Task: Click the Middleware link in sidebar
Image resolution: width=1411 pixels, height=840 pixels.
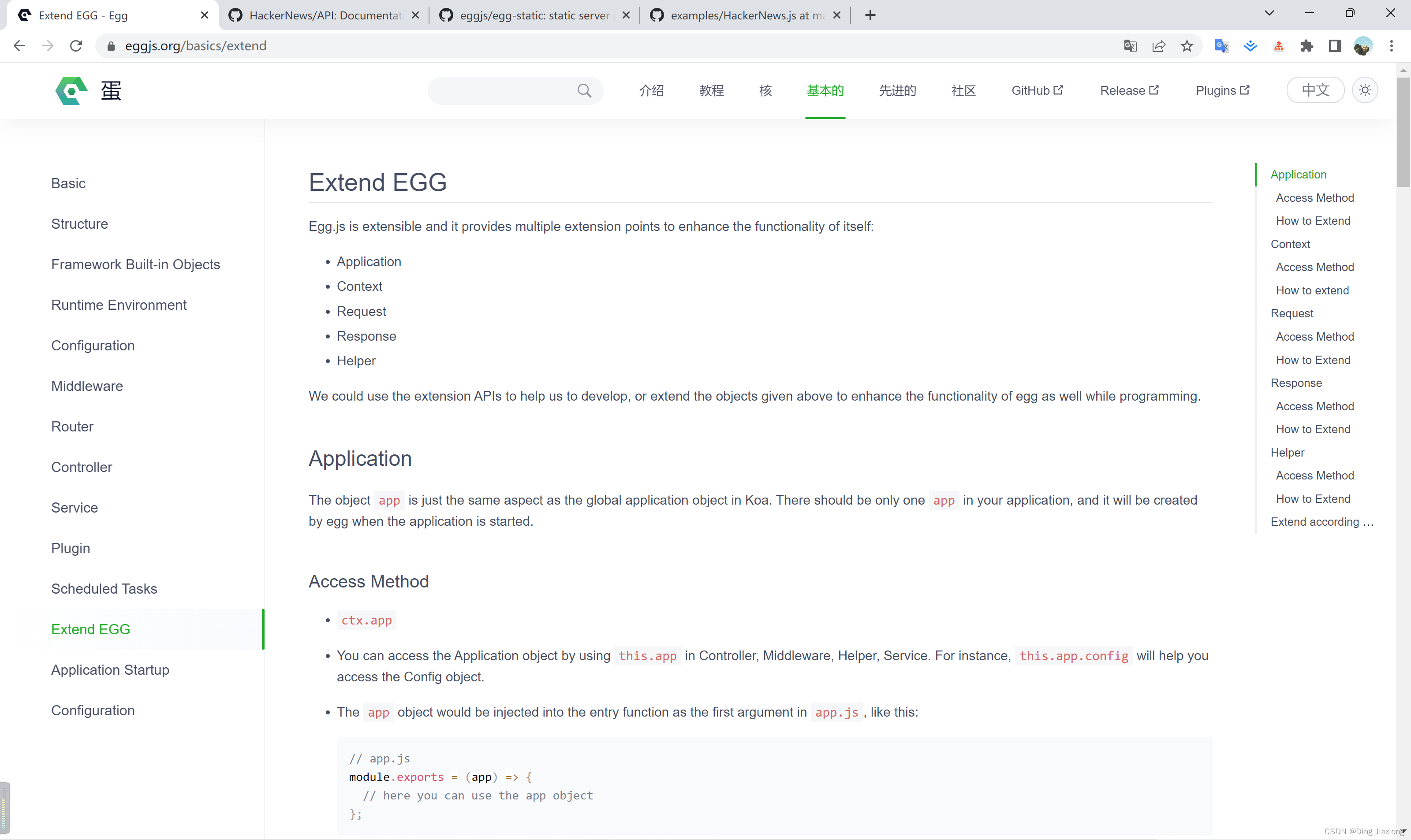Action: click(x=87, y=386)
